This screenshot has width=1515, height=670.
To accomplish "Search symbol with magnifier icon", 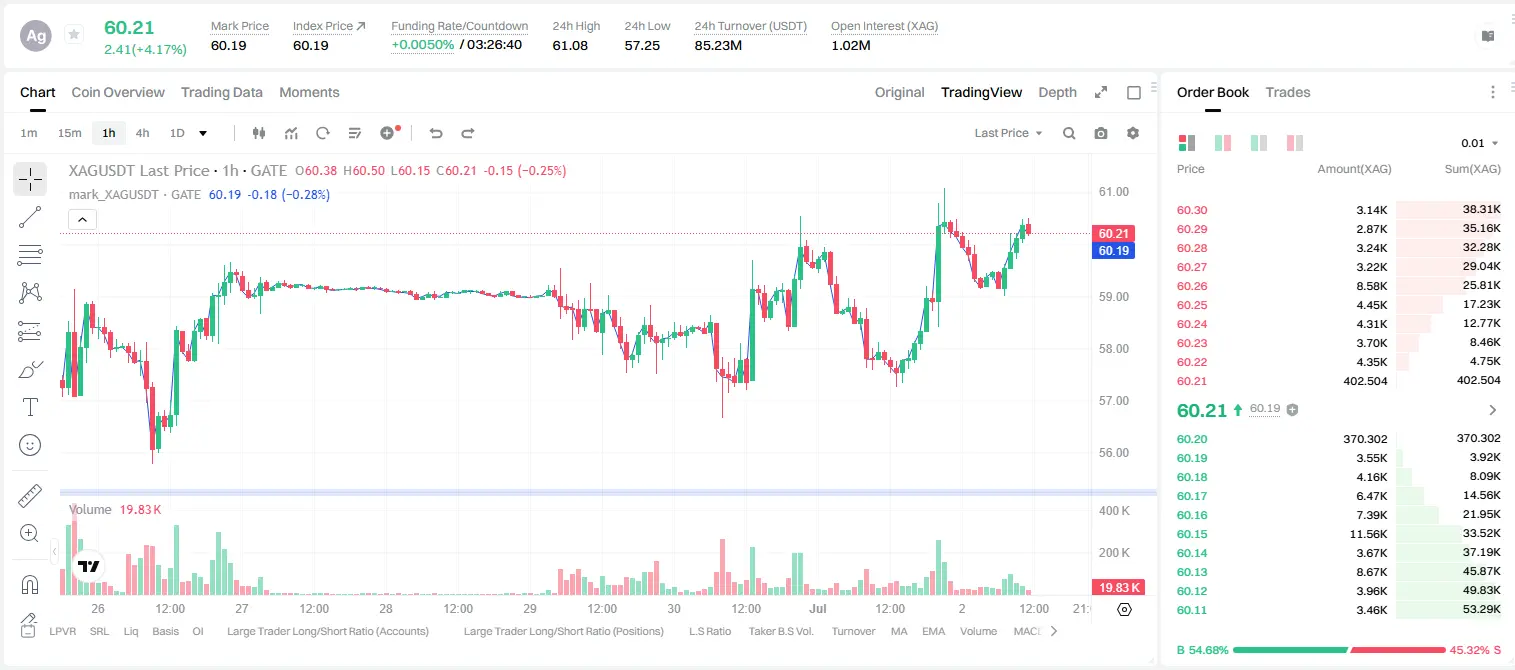I will [1069, 133].
